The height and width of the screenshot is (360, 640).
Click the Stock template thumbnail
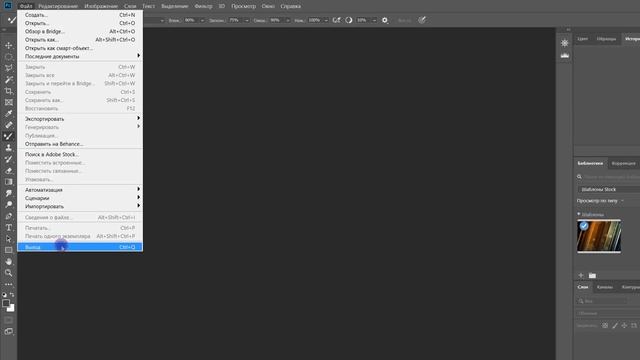(599, 236)
